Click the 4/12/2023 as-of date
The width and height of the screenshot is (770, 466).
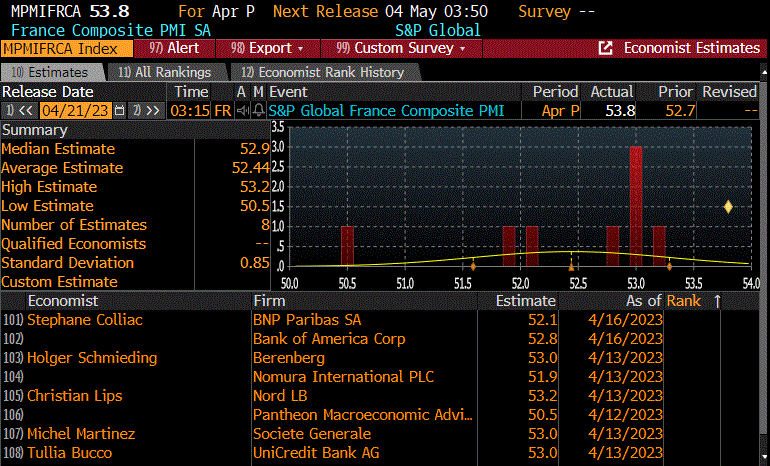pos(625,415)
